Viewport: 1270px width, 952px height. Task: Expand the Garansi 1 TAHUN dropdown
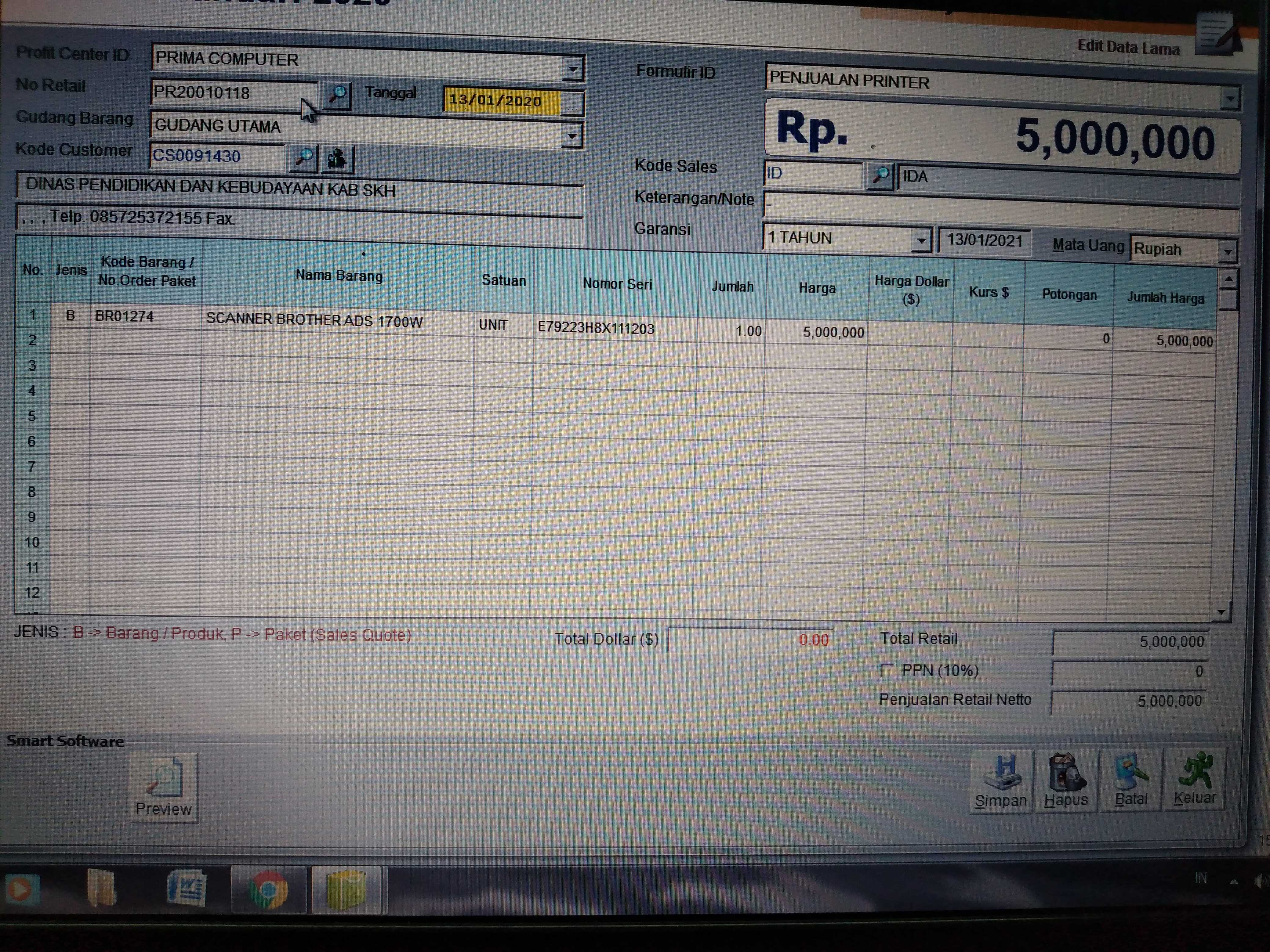pyautogui.click(x=921, y=240)
